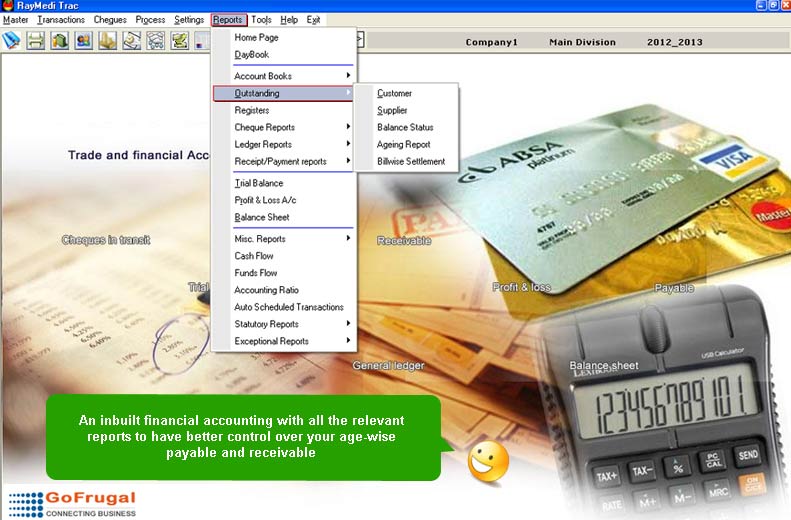Click the people group toolbar icon
Screen dimensions: 791x520
(x=84, y=40)
